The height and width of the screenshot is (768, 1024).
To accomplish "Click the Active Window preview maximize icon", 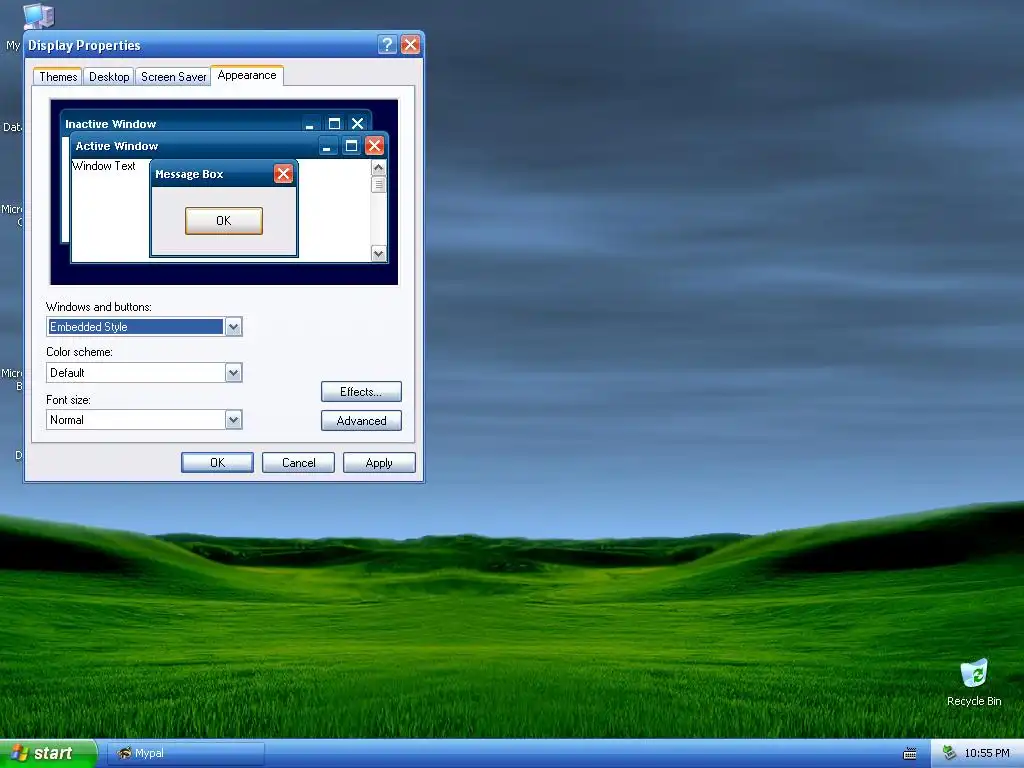I will point(351,146).
